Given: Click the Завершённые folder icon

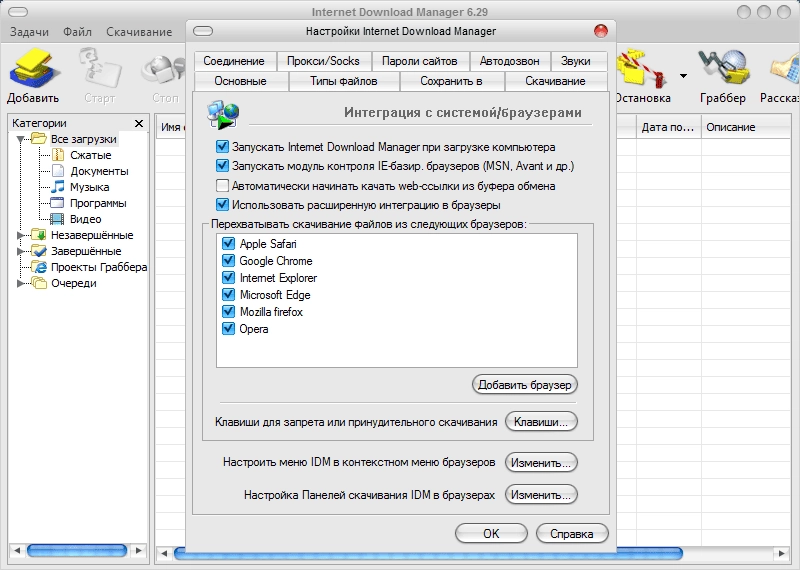Looking at the screenshot, I should click(39, 251).
